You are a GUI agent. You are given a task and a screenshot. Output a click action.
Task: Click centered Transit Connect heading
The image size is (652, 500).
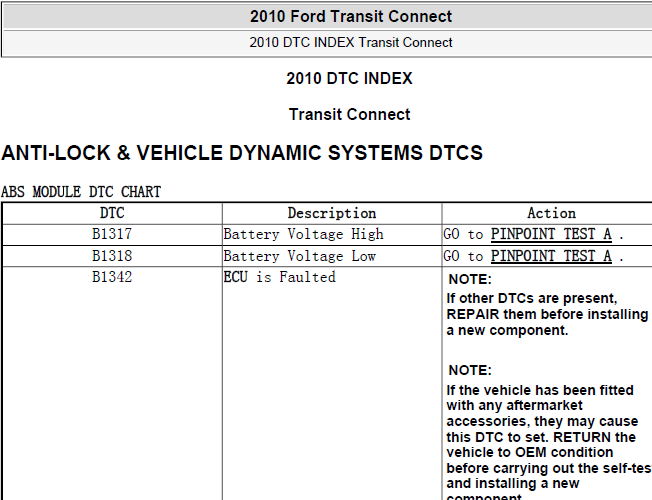pos(349,114)
